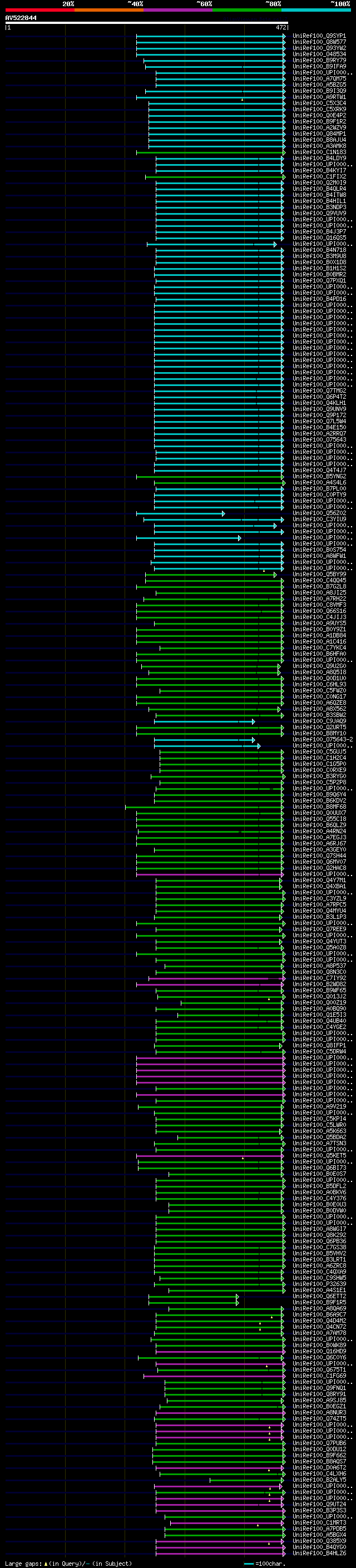This screenshot has width=356, height=1568.
Task: Click the cyan ~100% identity legend segment
Action: (x=317, y=10)
